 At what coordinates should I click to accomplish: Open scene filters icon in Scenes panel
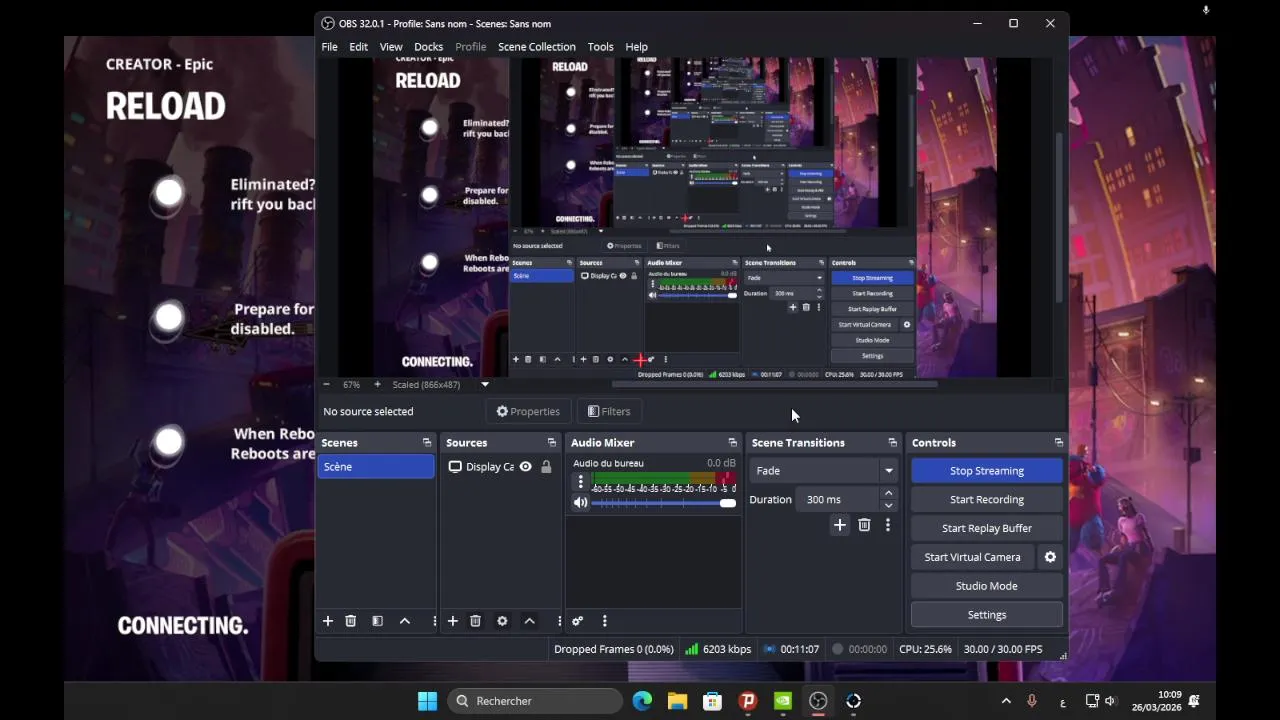point(377,621)
